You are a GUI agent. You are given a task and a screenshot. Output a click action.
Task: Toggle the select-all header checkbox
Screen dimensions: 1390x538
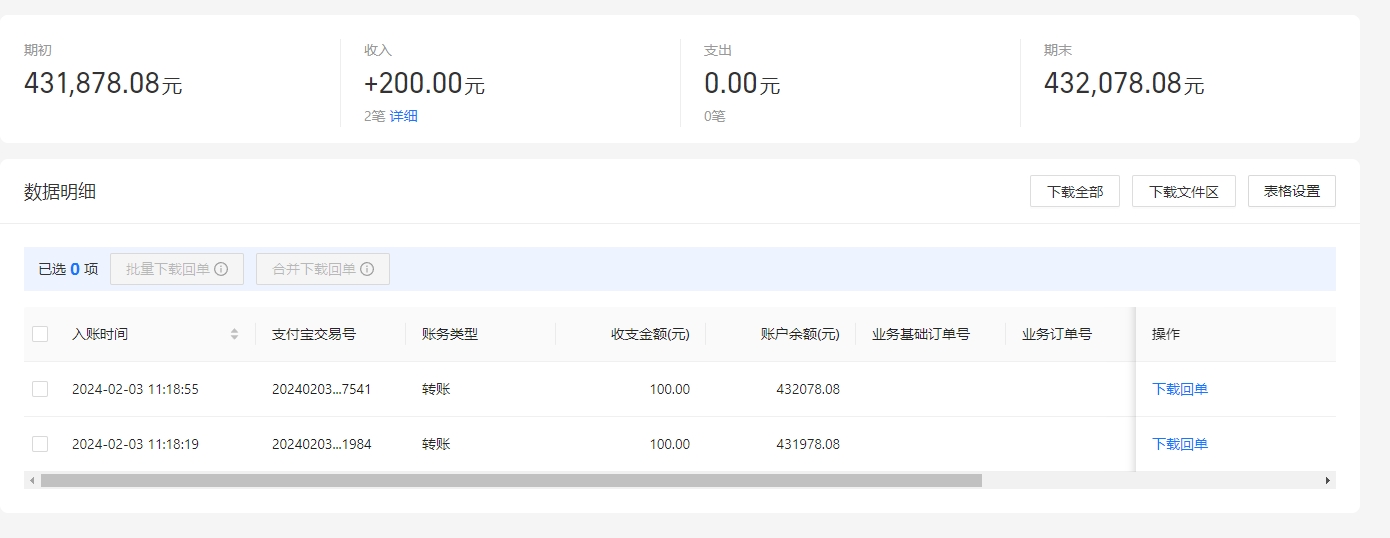click(x=40, y=334)
